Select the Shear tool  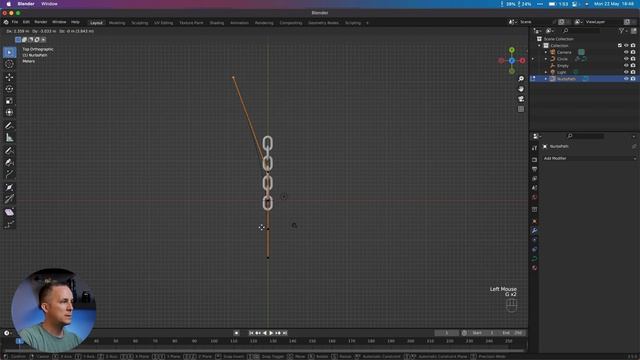pyautogui.click(x=9, y=212)
